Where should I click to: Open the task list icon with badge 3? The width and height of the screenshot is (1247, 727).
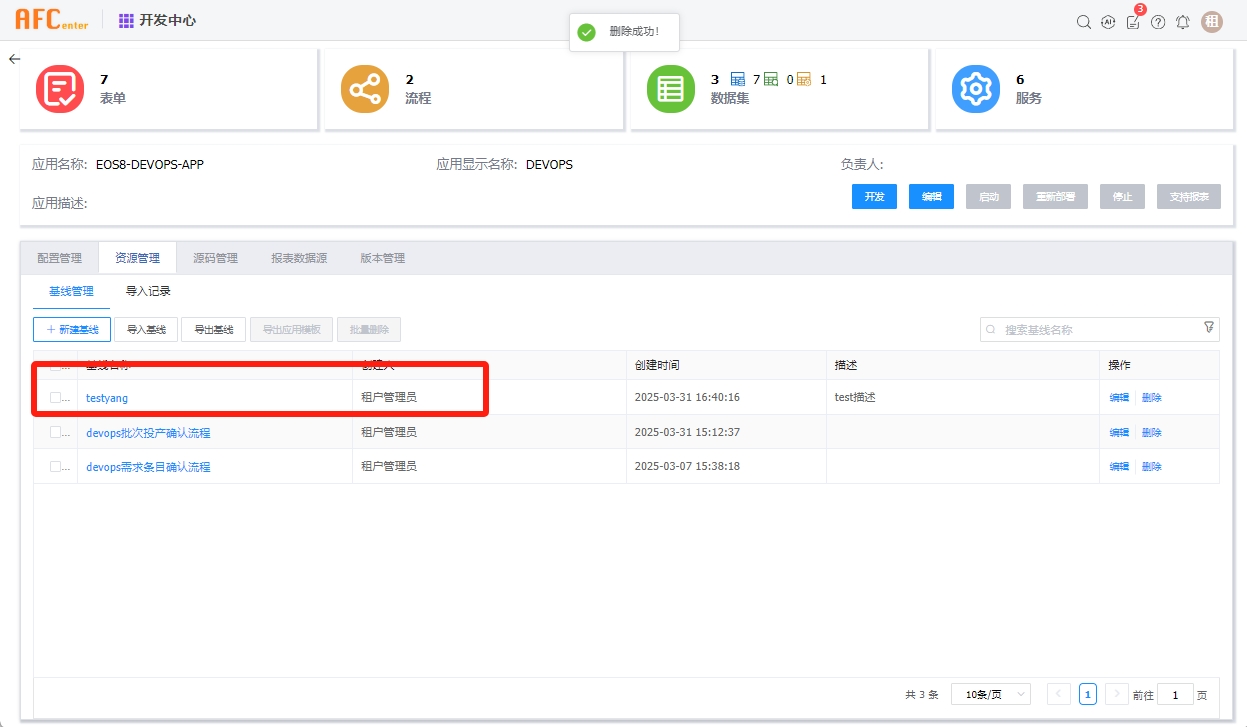(x=1133, y=22)
